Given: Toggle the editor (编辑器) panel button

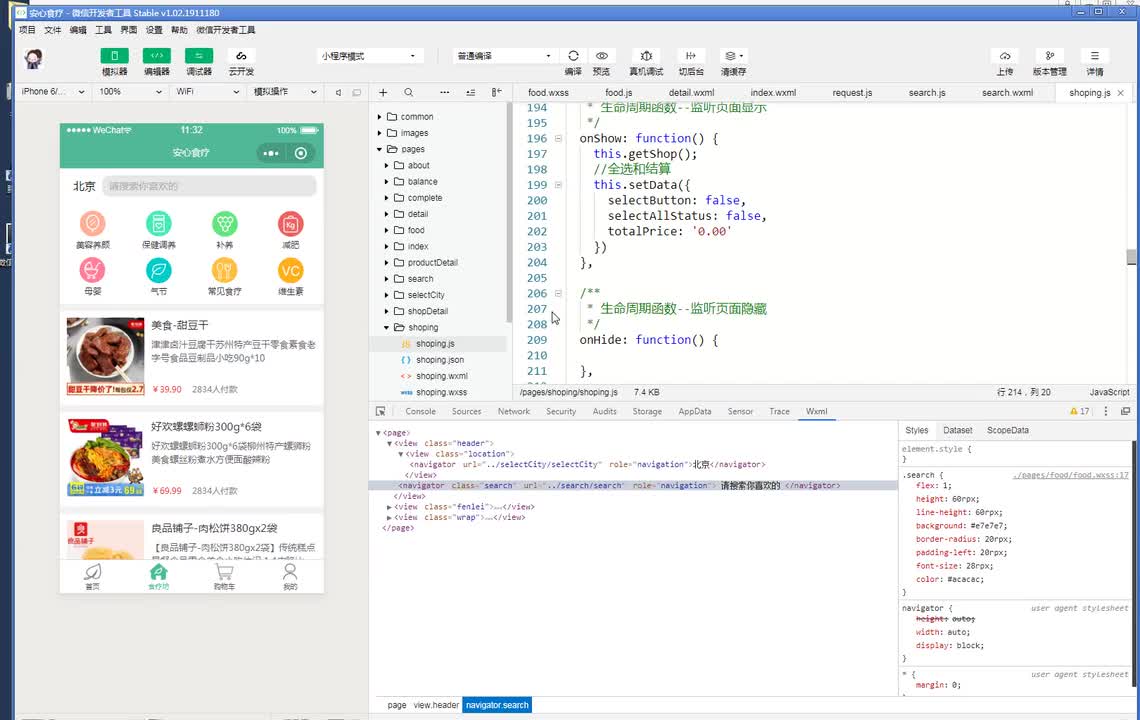Looking at the screenshot, I should click(156, 56).
